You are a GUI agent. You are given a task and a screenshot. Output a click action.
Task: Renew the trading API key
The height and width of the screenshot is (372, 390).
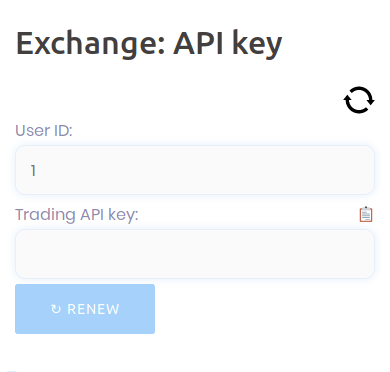point(85,309)
